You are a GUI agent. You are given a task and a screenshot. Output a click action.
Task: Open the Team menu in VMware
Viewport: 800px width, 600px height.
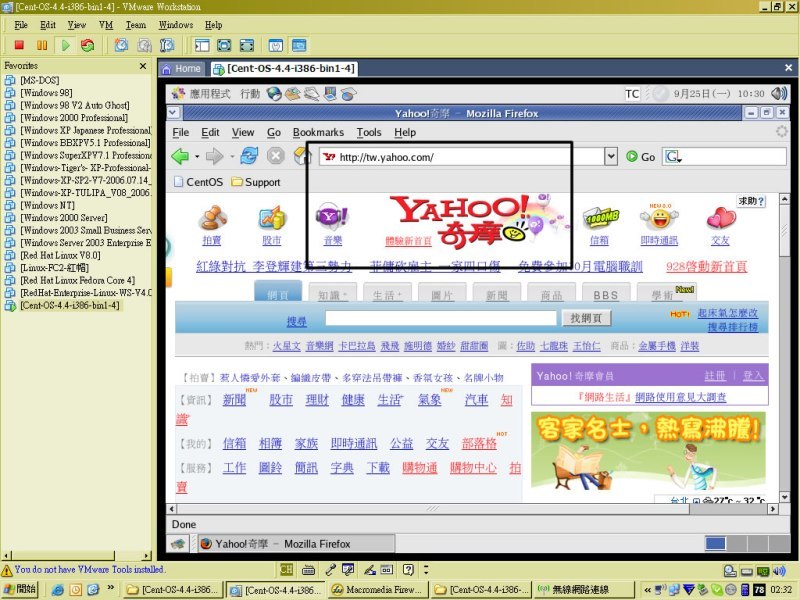pyautogui.click(x=136, y=25)
